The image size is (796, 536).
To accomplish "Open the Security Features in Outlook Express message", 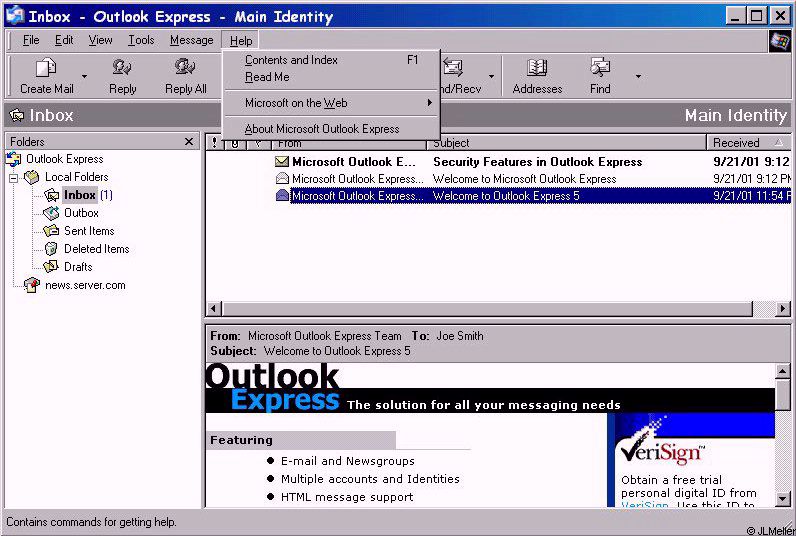I will click(x=538, y=162).
